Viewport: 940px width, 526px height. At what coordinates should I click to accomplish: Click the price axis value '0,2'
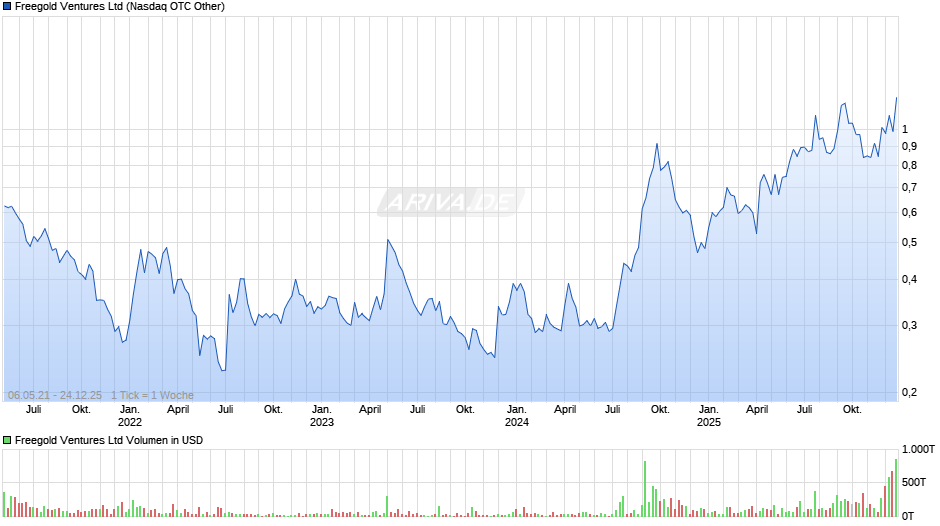click(909, 392)
